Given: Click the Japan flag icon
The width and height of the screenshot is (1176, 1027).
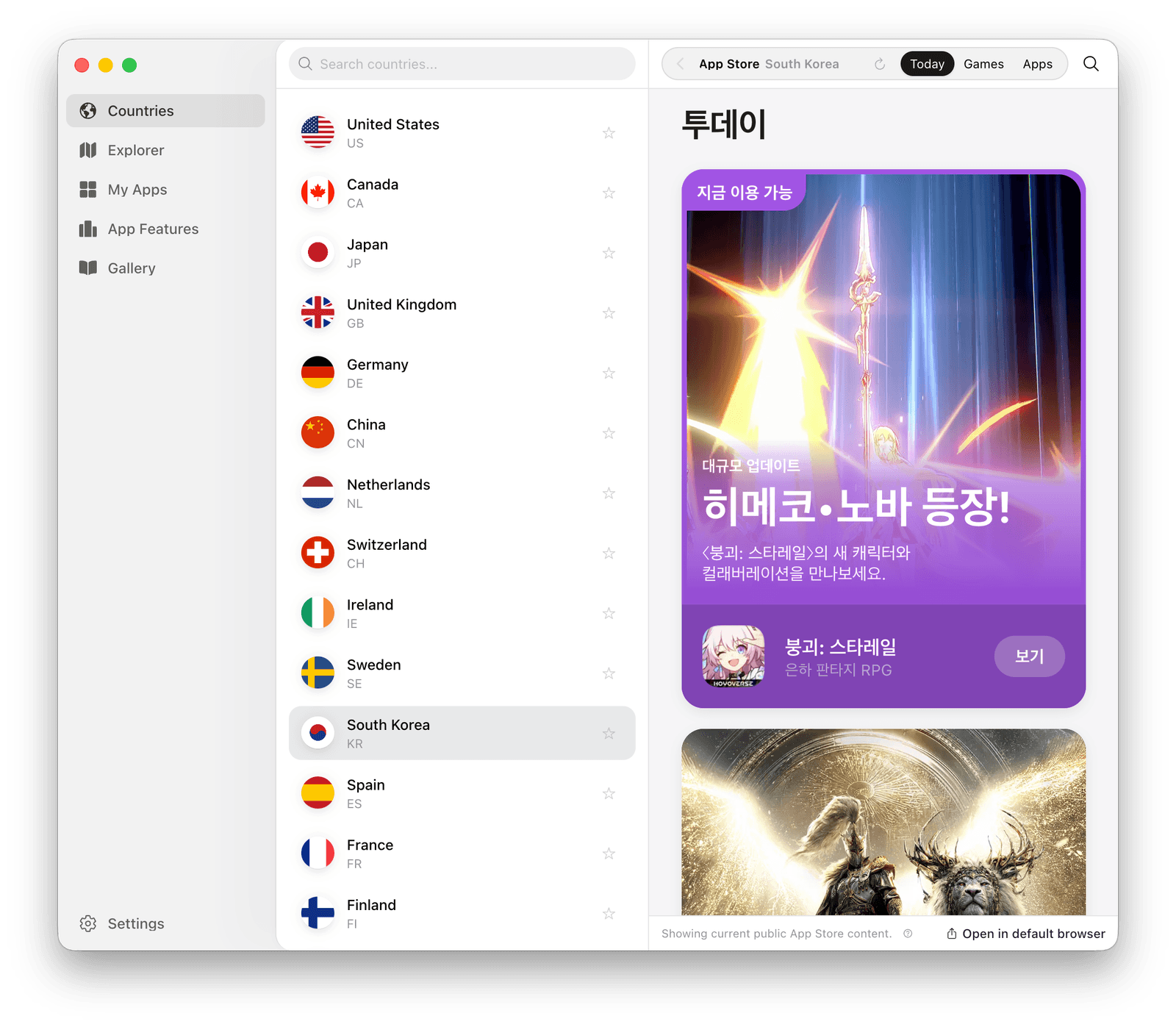Looking at the screenshot, I should click(318, 252).
